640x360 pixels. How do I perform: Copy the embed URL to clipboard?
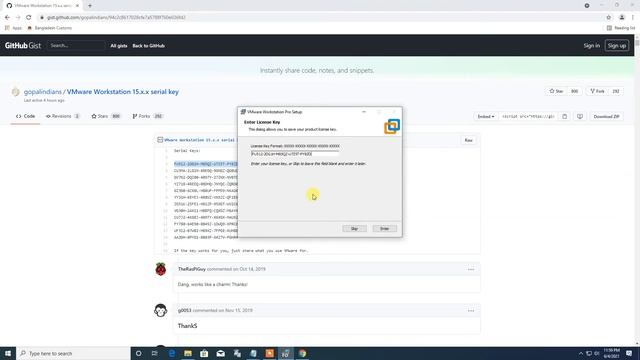564,116
